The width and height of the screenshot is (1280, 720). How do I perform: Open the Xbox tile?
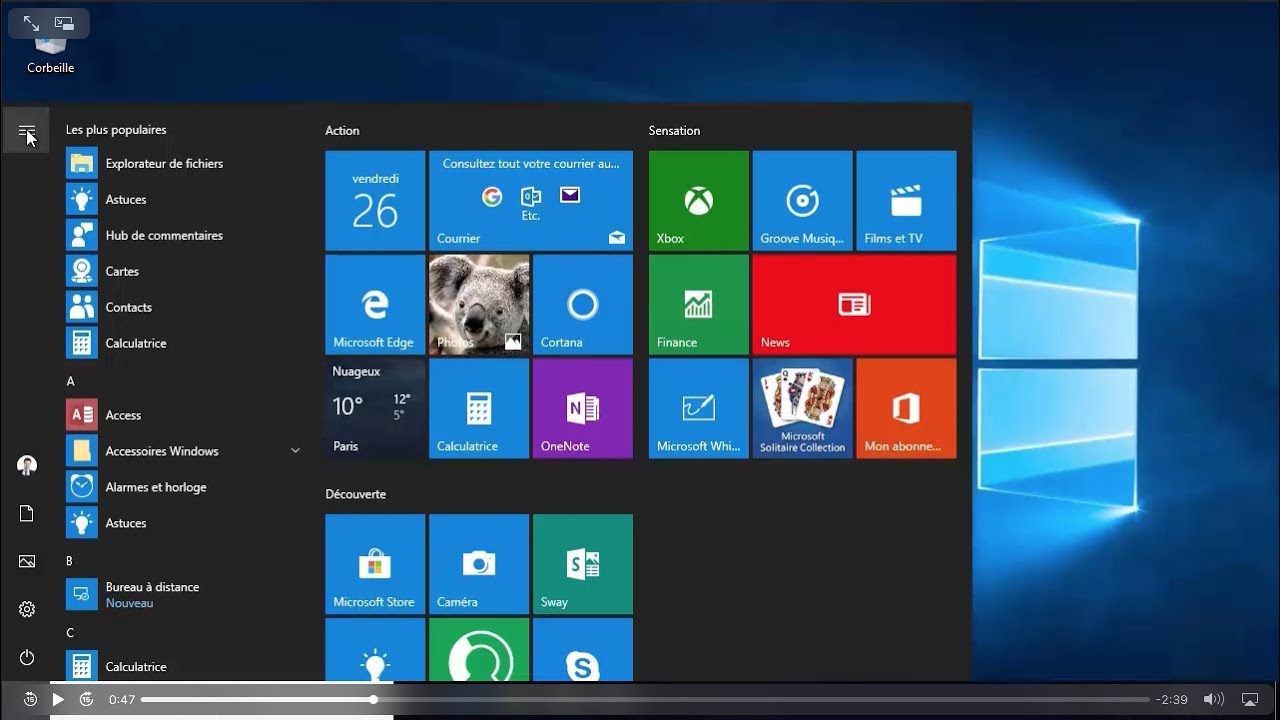(699, 201)
